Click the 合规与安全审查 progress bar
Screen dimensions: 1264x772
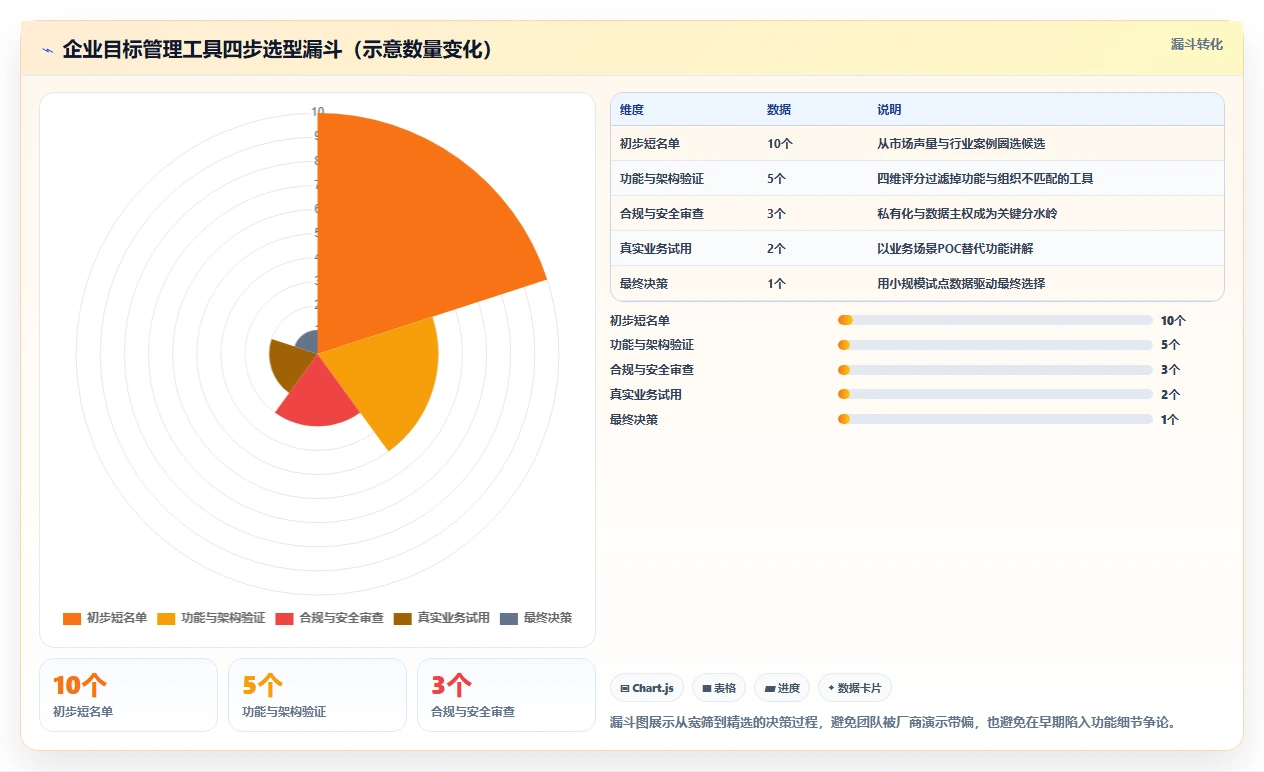995,370
